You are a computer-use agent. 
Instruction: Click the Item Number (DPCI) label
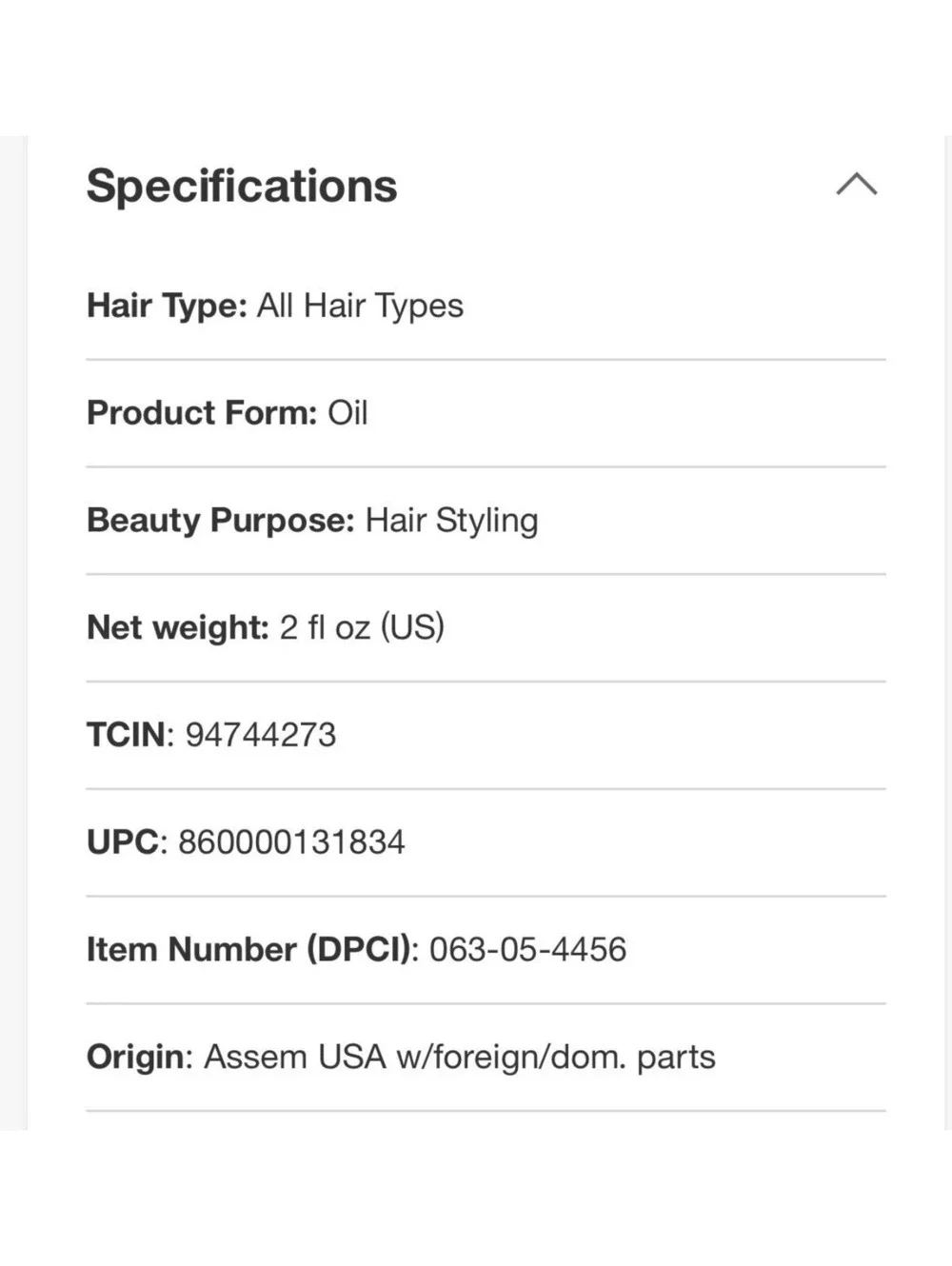252,950
